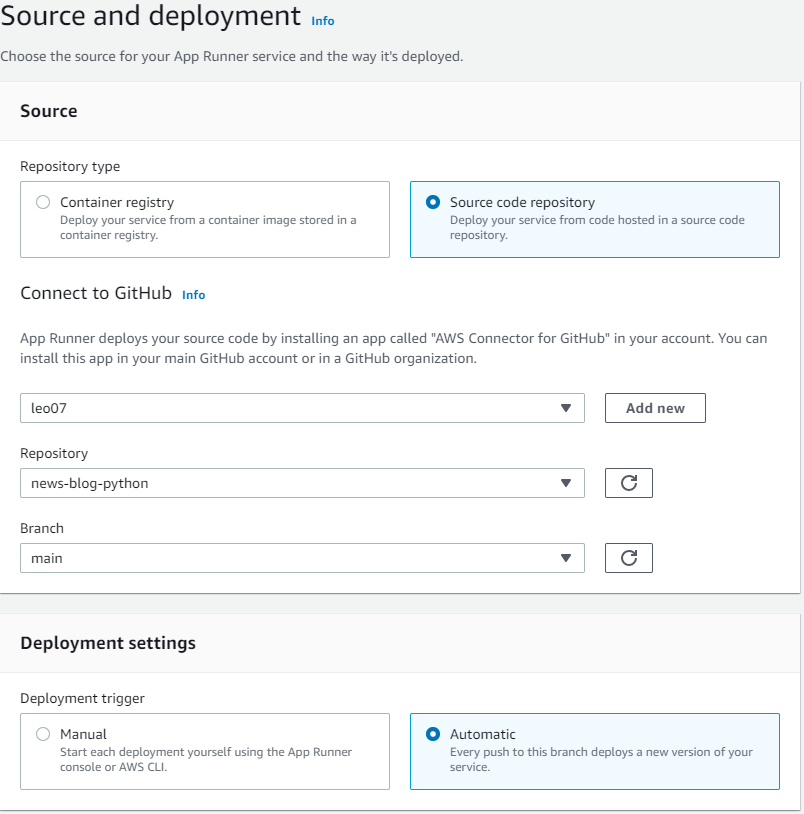Open Info link beside Connect to GitHub
The image size is (804, 814).
[193, 295]
